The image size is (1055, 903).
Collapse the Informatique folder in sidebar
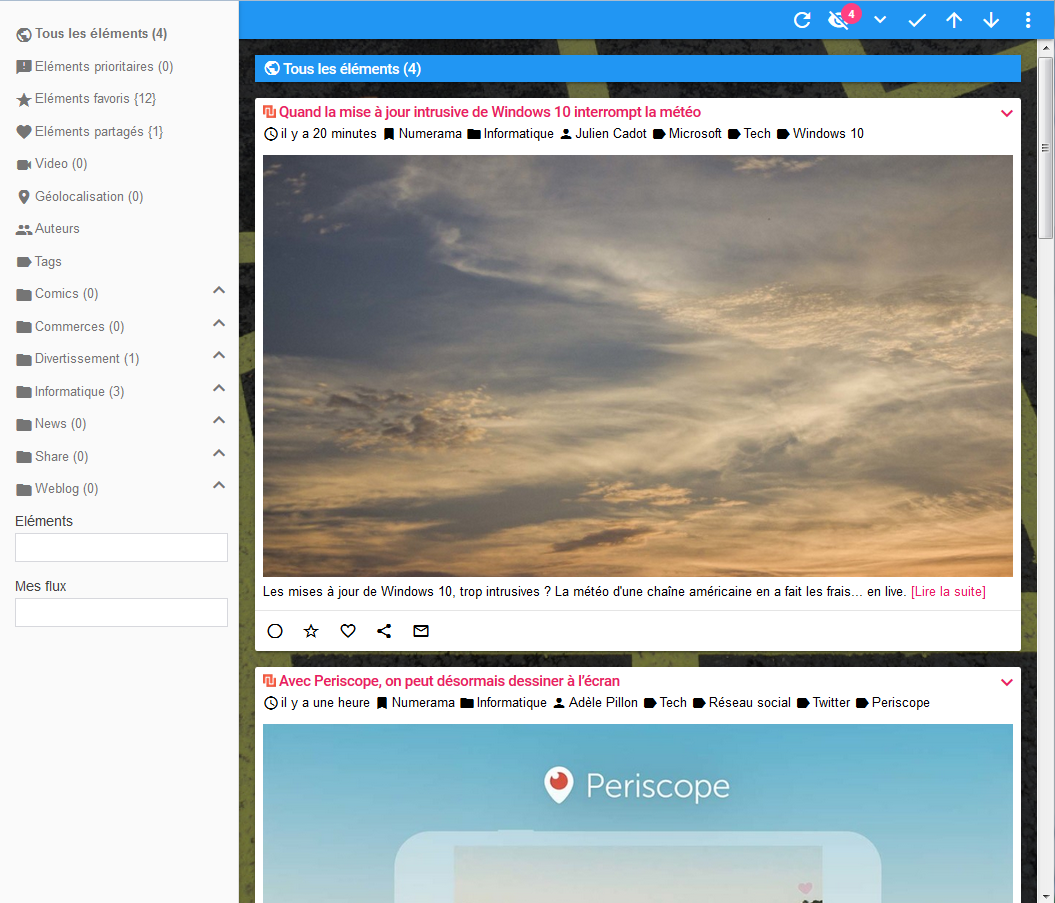point(219,388)
